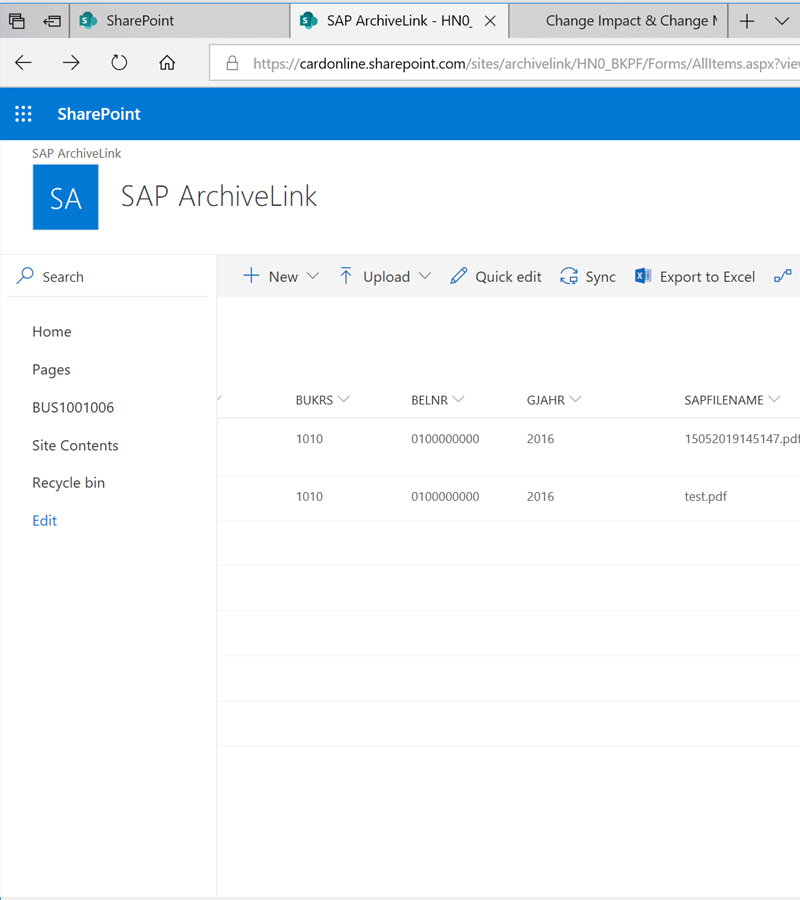The image size is (800, 900).
Task: Click the SA site logo tile
Action: tap(65, 197)
